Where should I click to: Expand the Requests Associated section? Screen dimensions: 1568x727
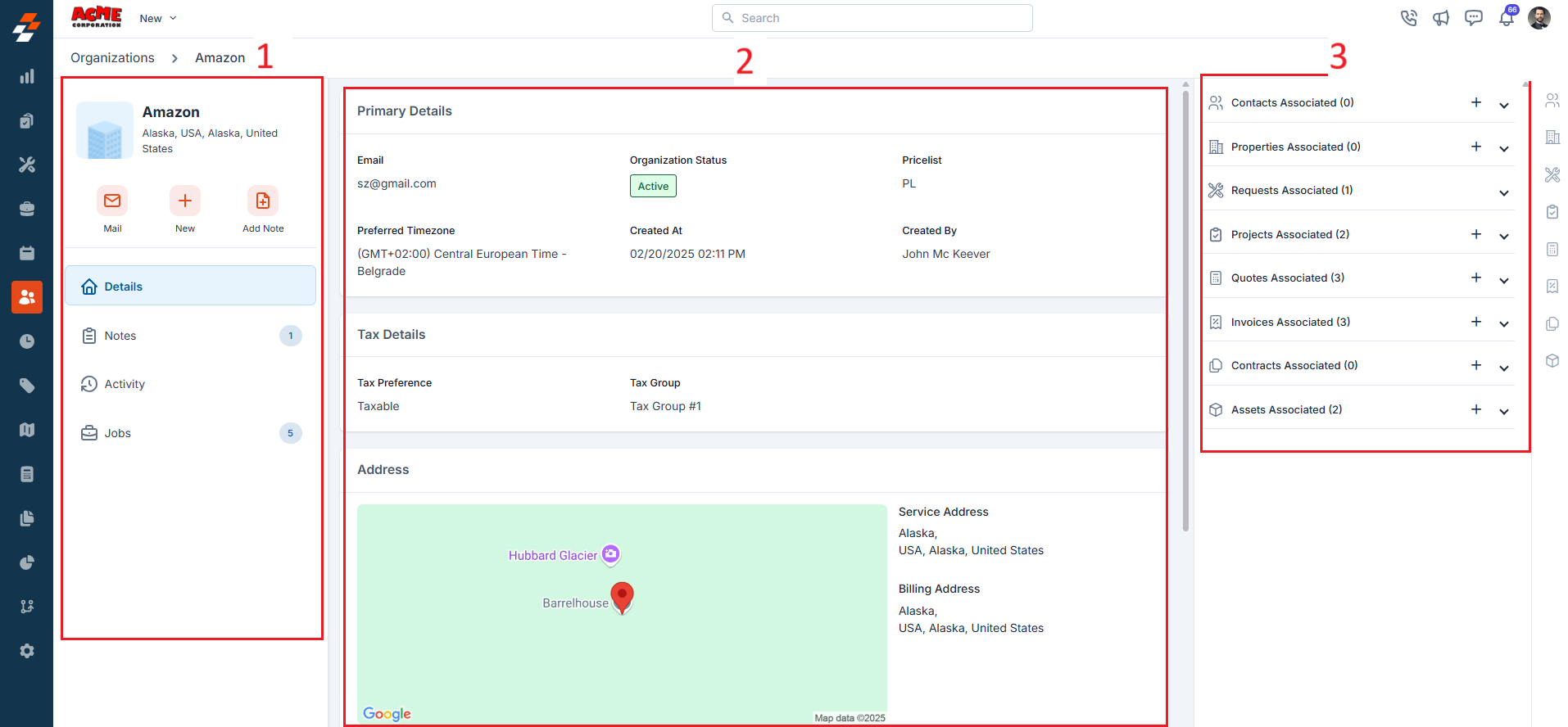(x=1504, y=193)
